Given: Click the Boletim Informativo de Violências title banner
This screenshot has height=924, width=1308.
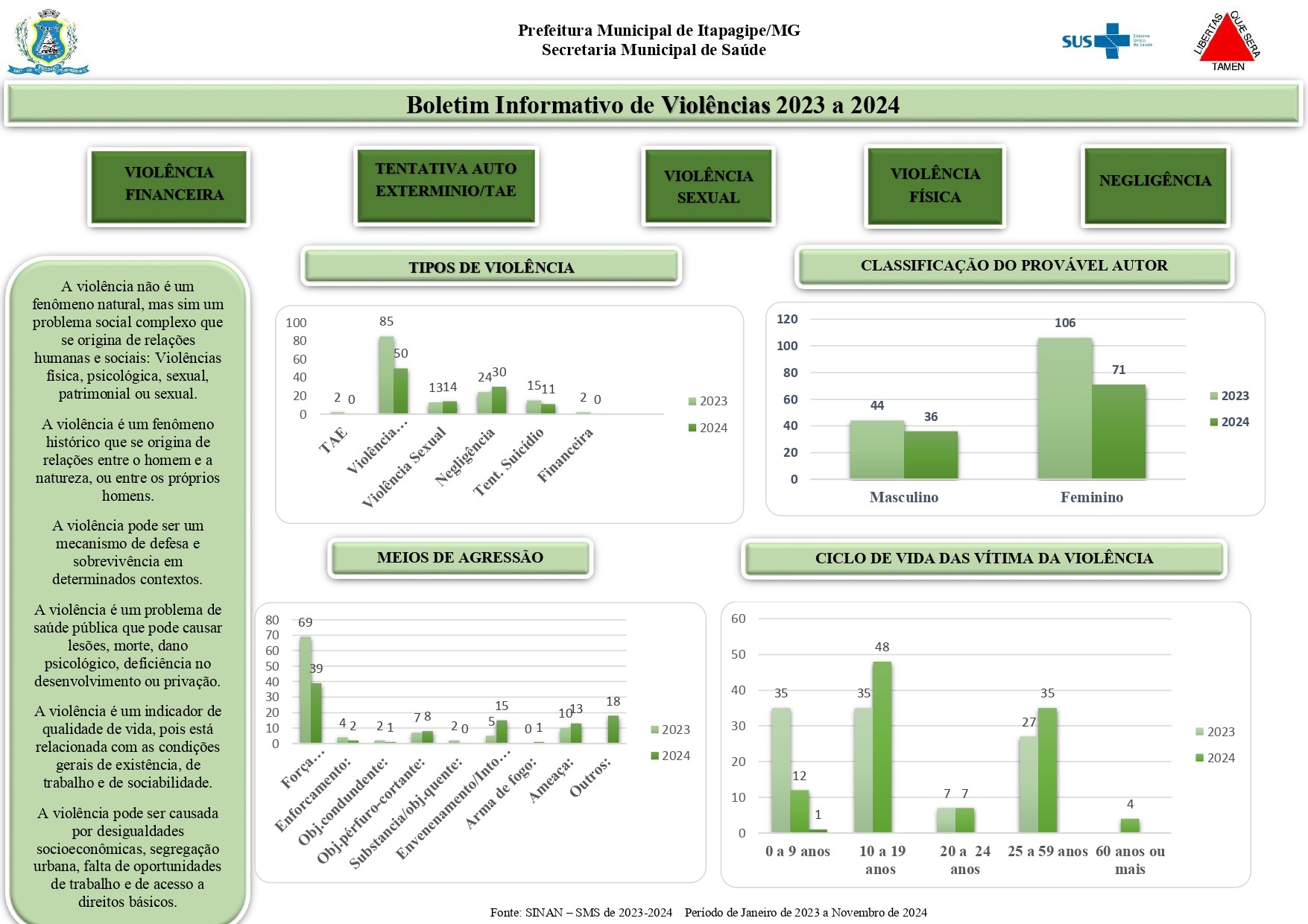Looking at the screenshot, I should click(653, 104).
